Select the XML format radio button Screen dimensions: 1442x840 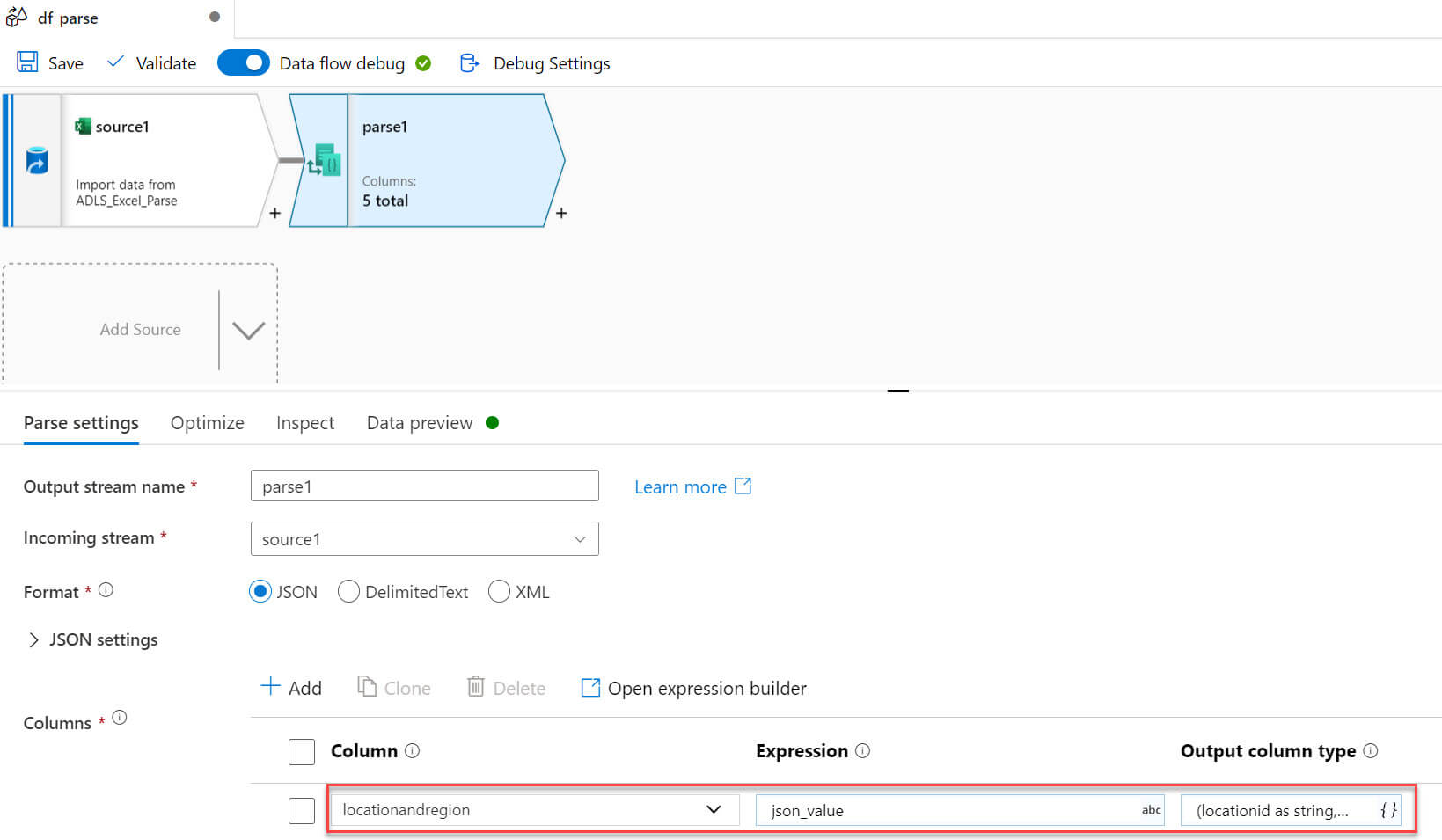[x=499, y=592]
